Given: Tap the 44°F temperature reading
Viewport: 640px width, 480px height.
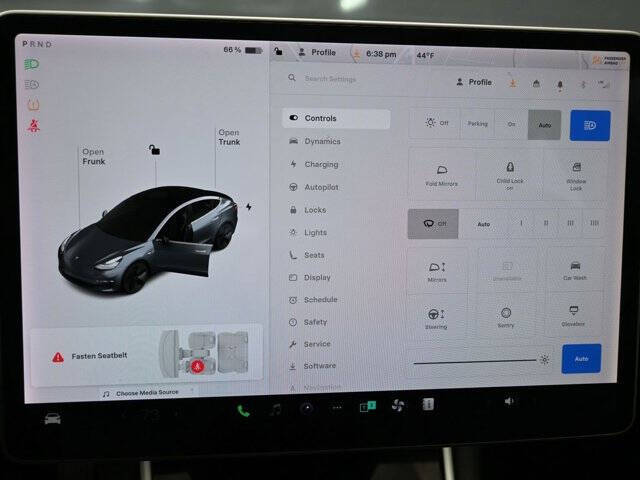Looking at the screenshot, I should coord(425,55).
